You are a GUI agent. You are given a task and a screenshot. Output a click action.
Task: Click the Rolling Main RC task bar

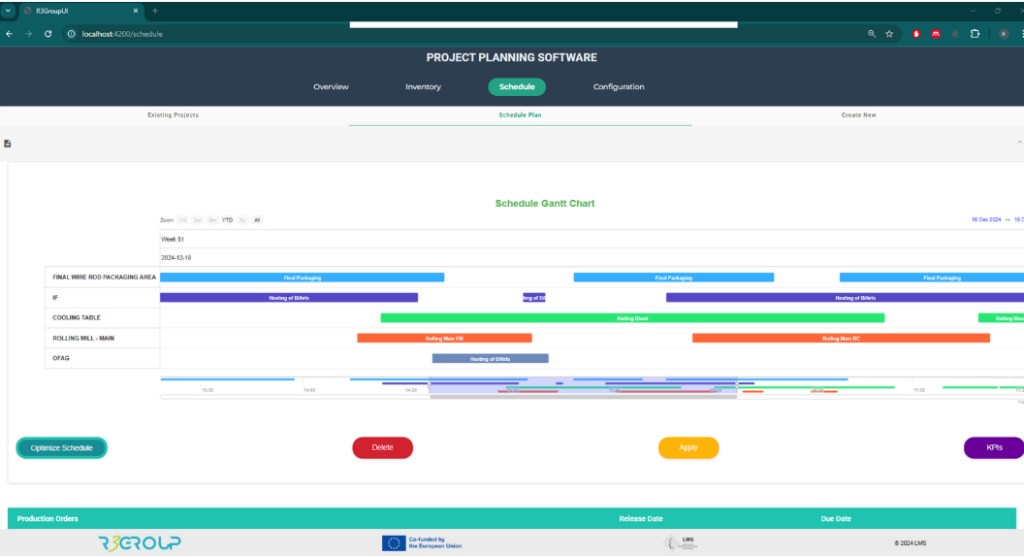[x=840, y=338]
